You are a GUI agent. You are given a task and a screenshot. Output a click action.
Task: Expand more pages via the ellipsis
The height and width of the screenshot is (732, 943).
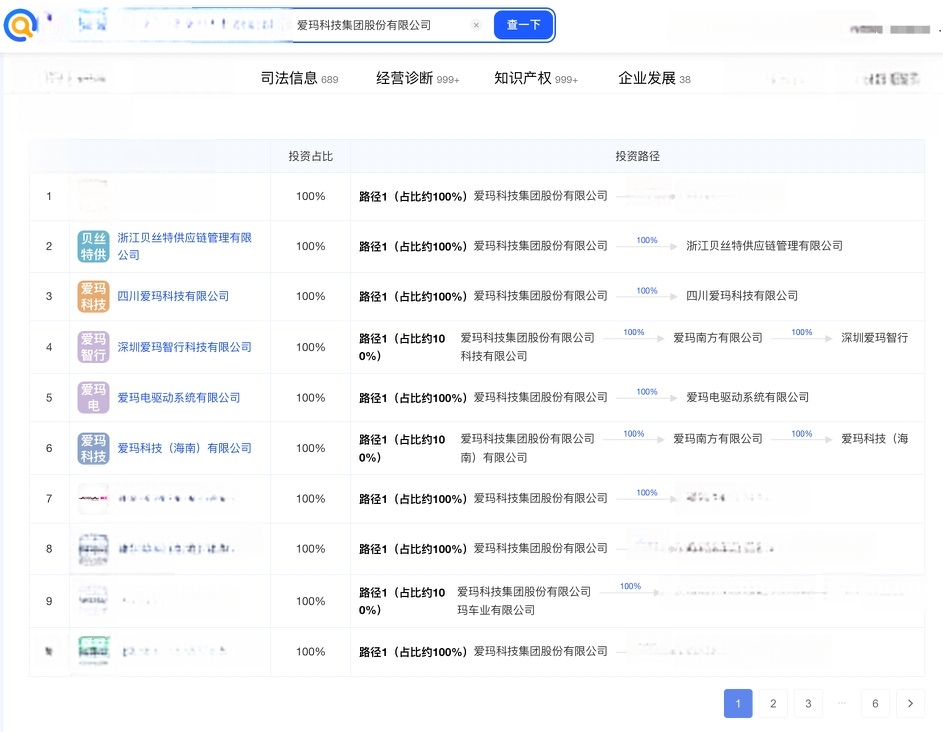(841, 703)
